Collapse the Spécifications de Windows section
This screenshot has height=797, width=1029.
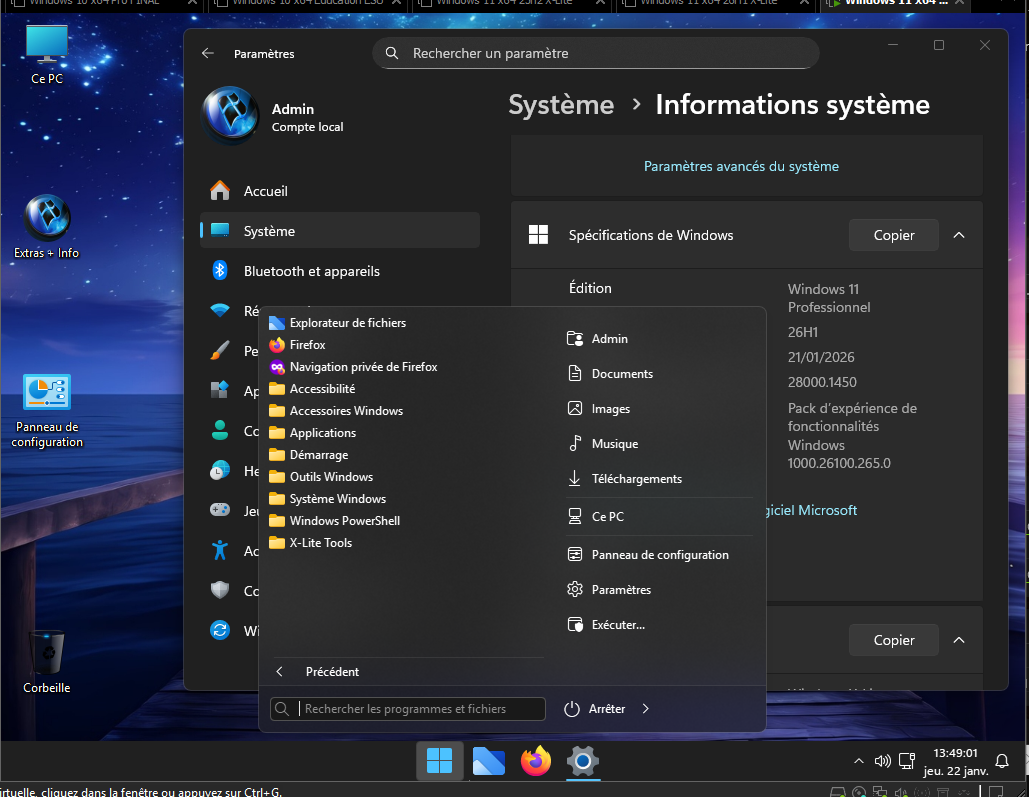point(959,235)
